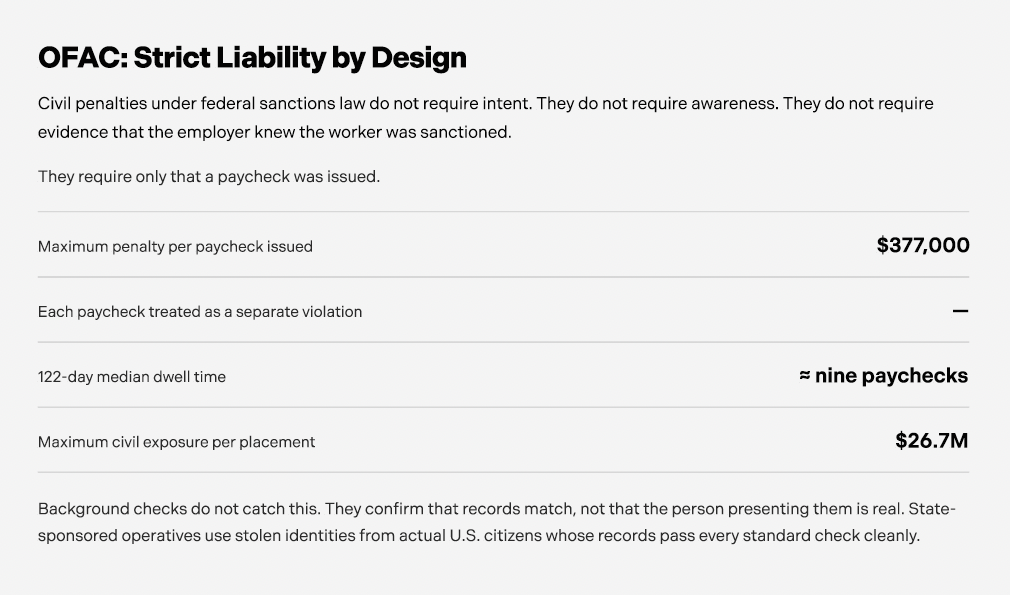
Task: Click the dash in the separate violation row
Action: point(960,311)
